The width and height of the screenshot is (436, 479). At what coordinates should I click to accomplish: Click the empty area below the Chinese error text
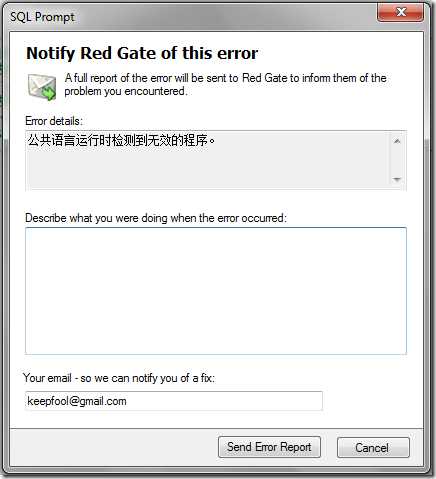207,170
